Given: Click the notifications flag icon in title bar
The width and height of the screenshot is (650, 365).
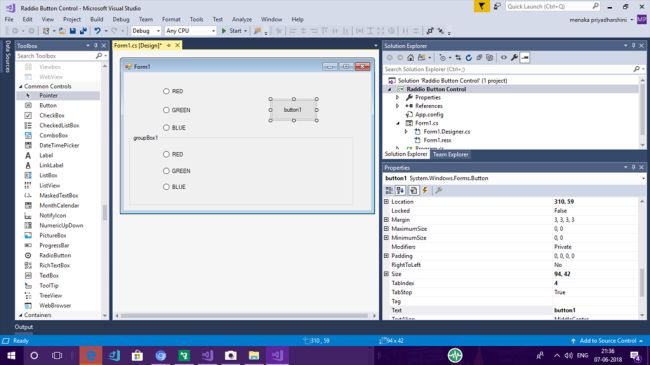Looking at the screenshot, I should pos(482,6).
